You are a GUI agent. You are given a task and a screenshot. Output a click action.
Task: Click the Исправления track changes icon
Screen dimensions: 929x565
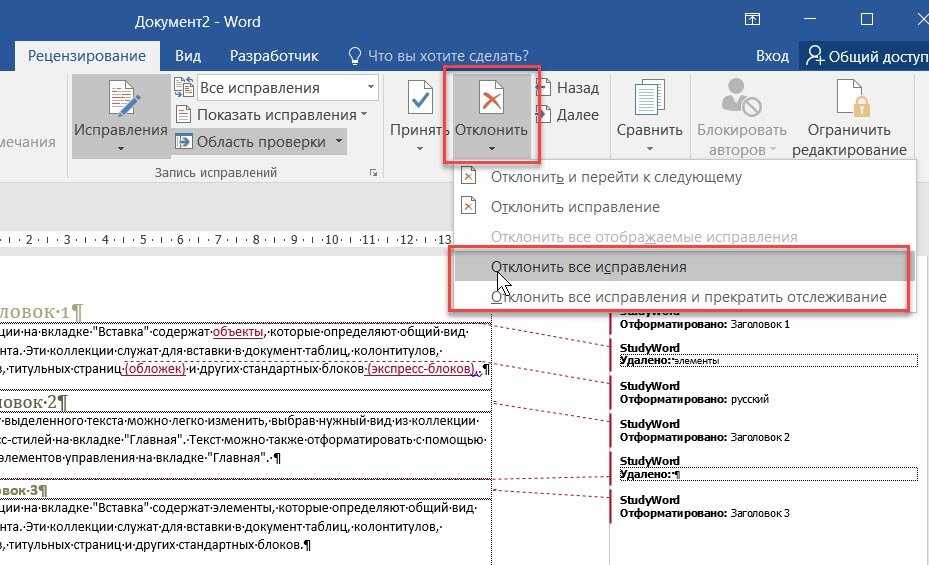click(x=124, y=99)
